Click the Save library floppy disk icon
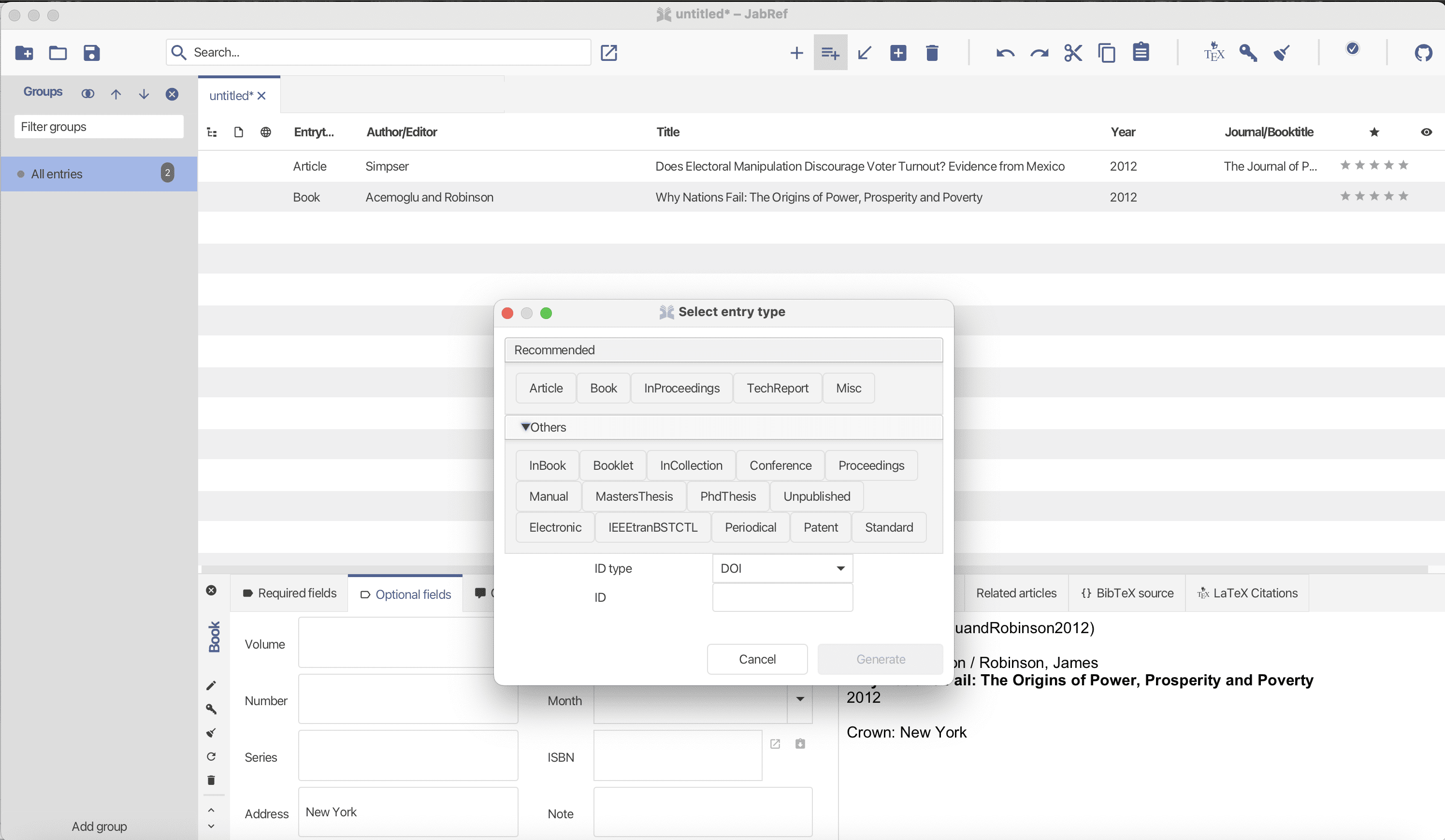The image size is (1445, 840). (x=92, y=53)
